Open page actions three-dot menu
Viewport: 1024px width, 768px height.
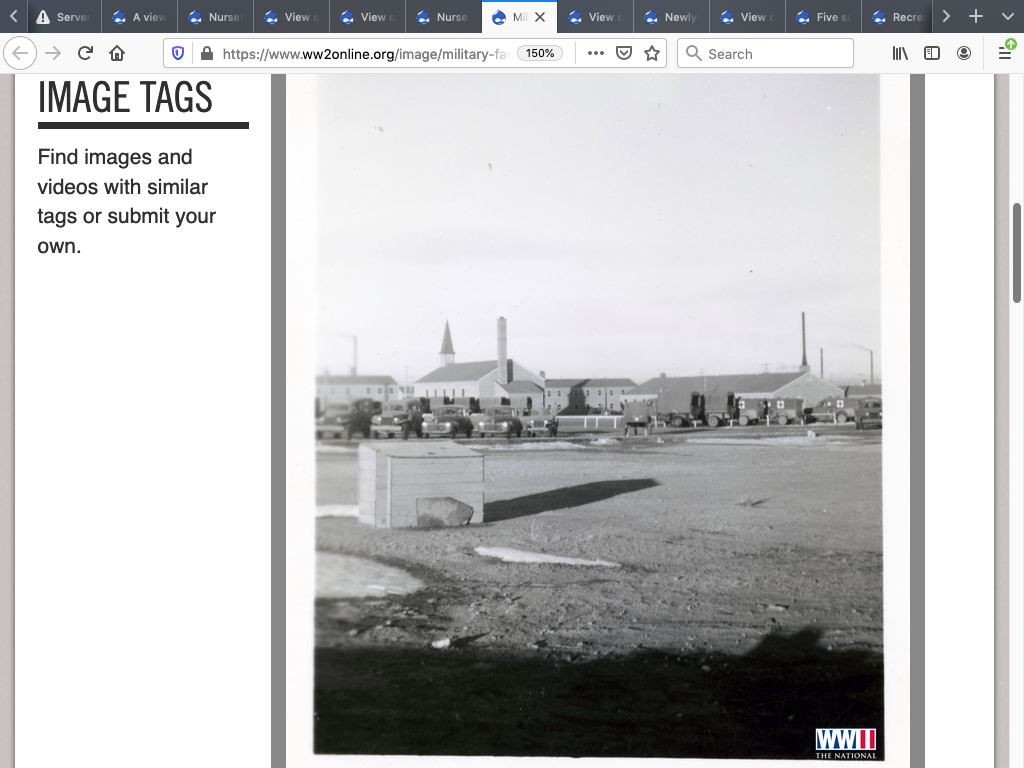tap(596, 54)
